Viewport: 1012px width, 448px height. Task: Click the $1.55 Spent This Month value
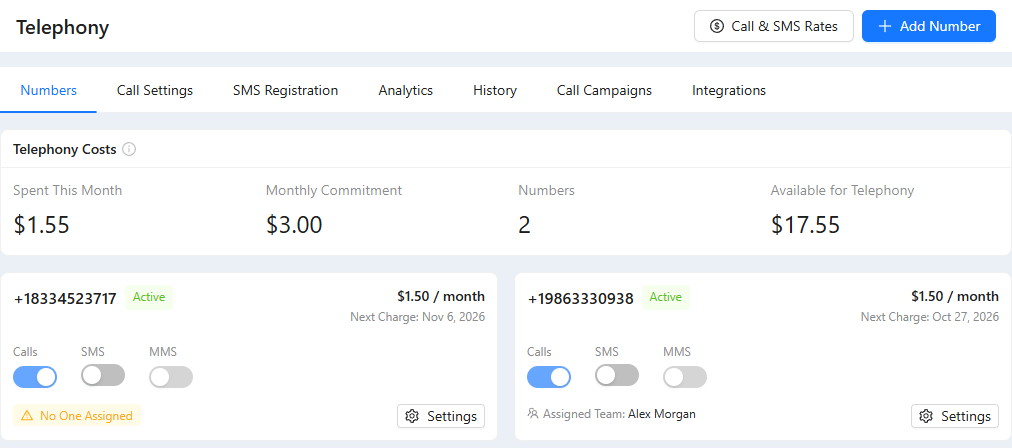[x=41, y=225]
